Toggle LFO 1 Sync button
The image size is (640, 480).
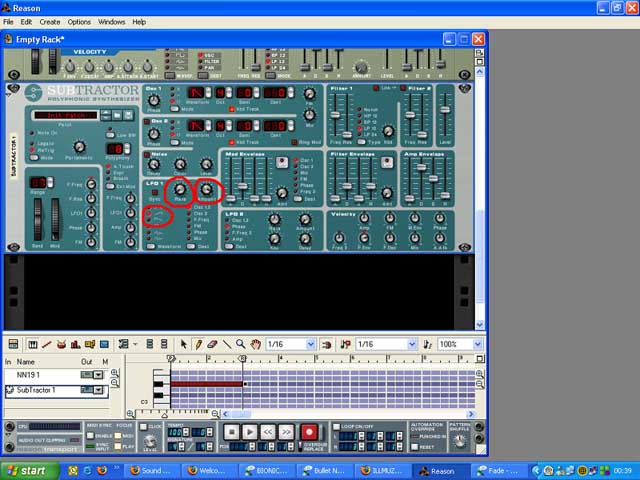(x=155, y=192)
